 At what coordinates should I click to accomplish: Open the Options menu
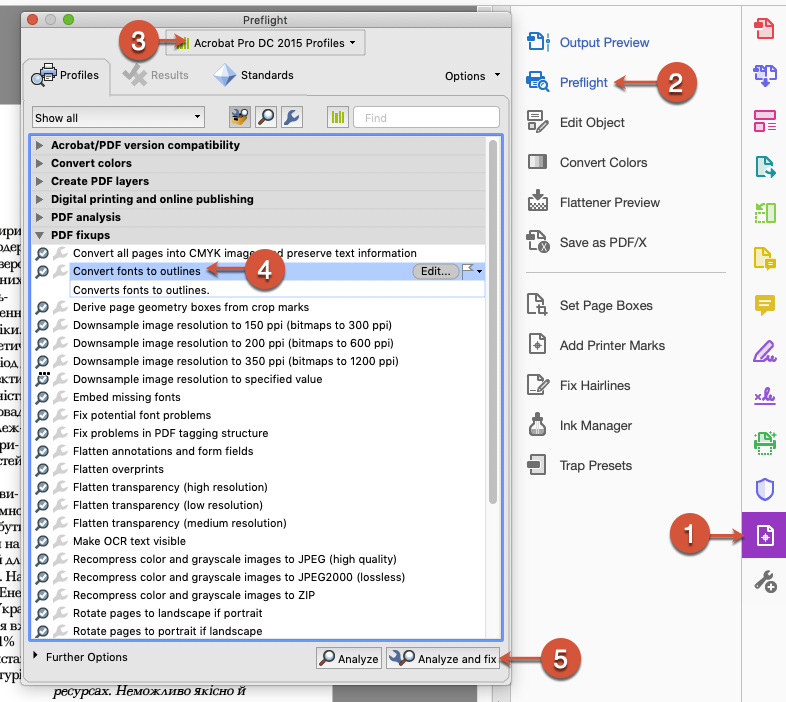pos(472,76)
